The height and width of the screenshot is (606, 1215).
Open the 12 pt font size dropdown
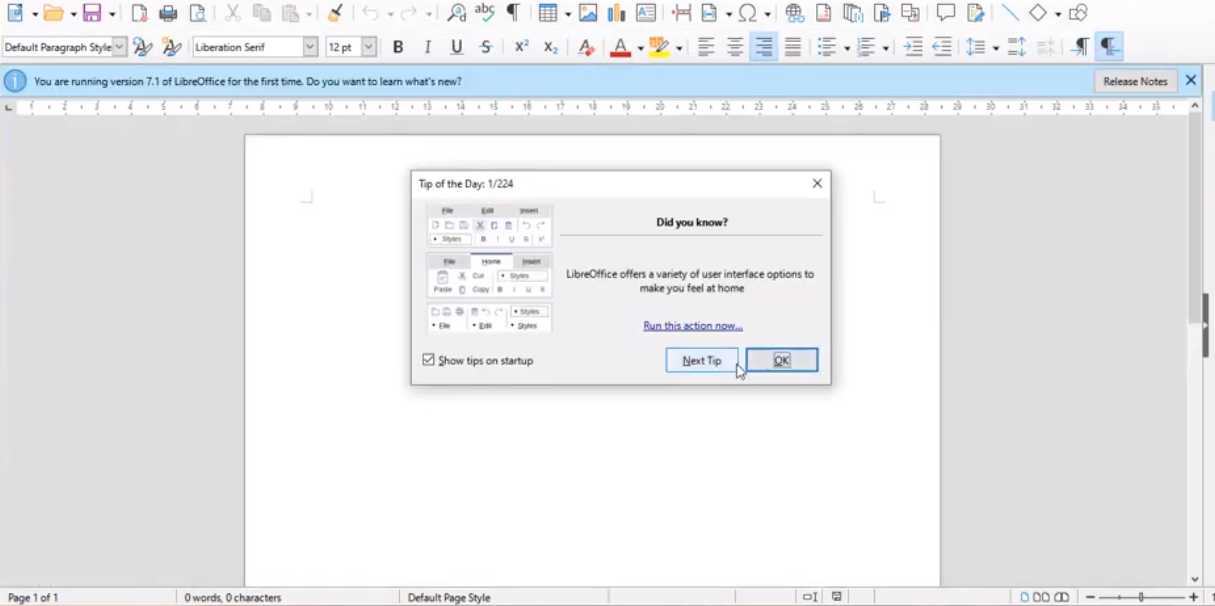(369, 47)
